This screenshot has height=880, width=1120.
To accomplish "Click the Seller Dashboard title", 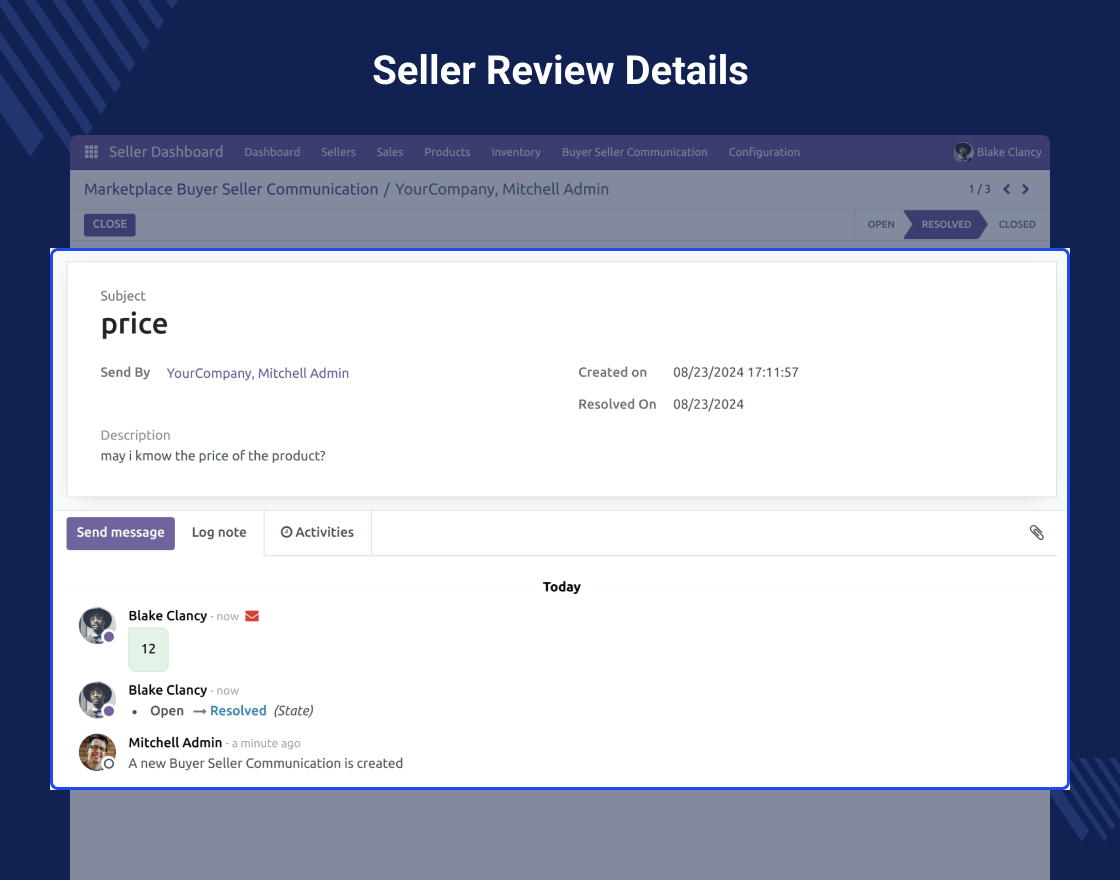I will (x=166, y=152).
